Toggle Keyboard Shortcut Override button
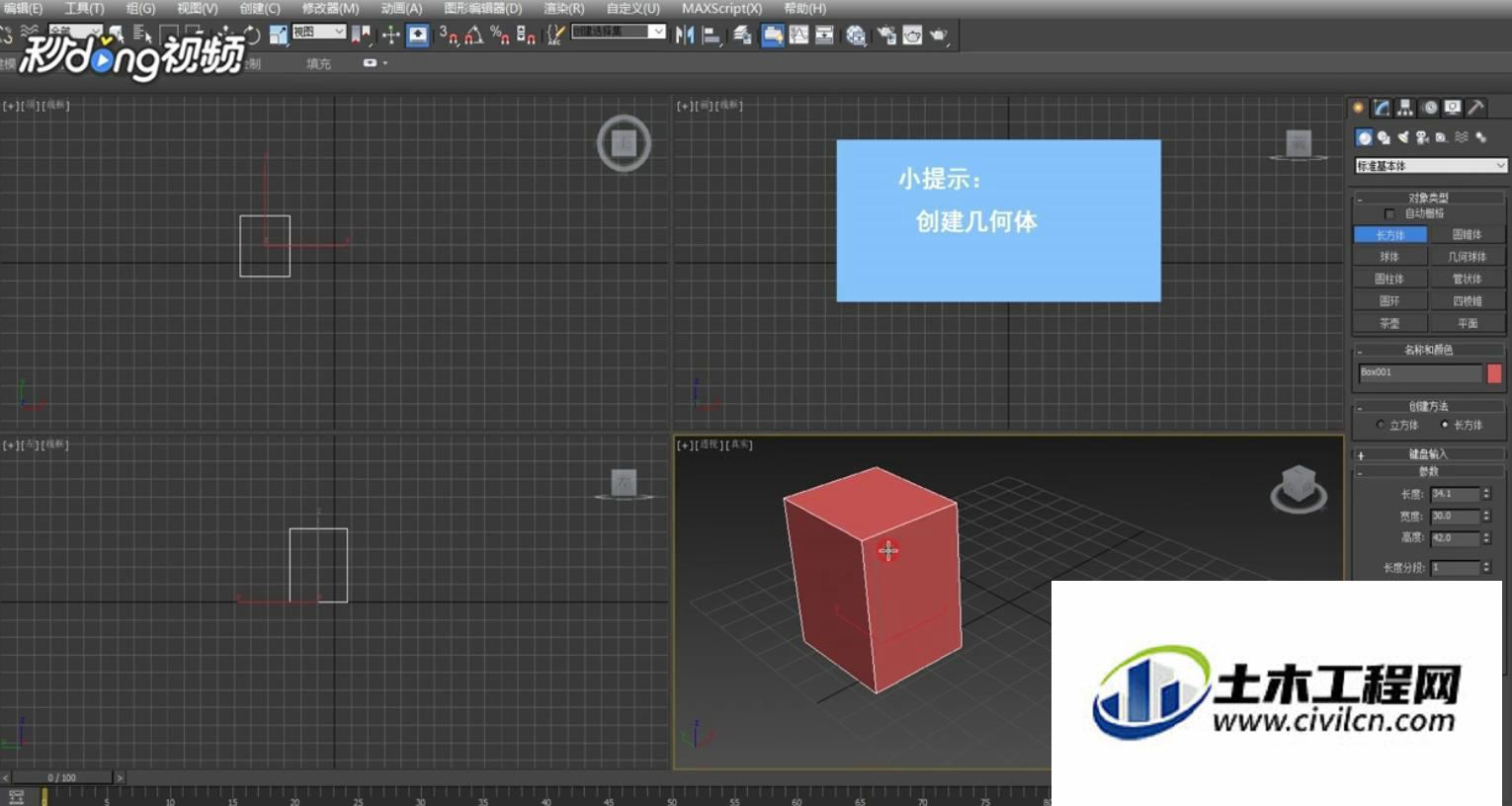Viewport: 1512px width, 806px height. [x=418, y=36]
